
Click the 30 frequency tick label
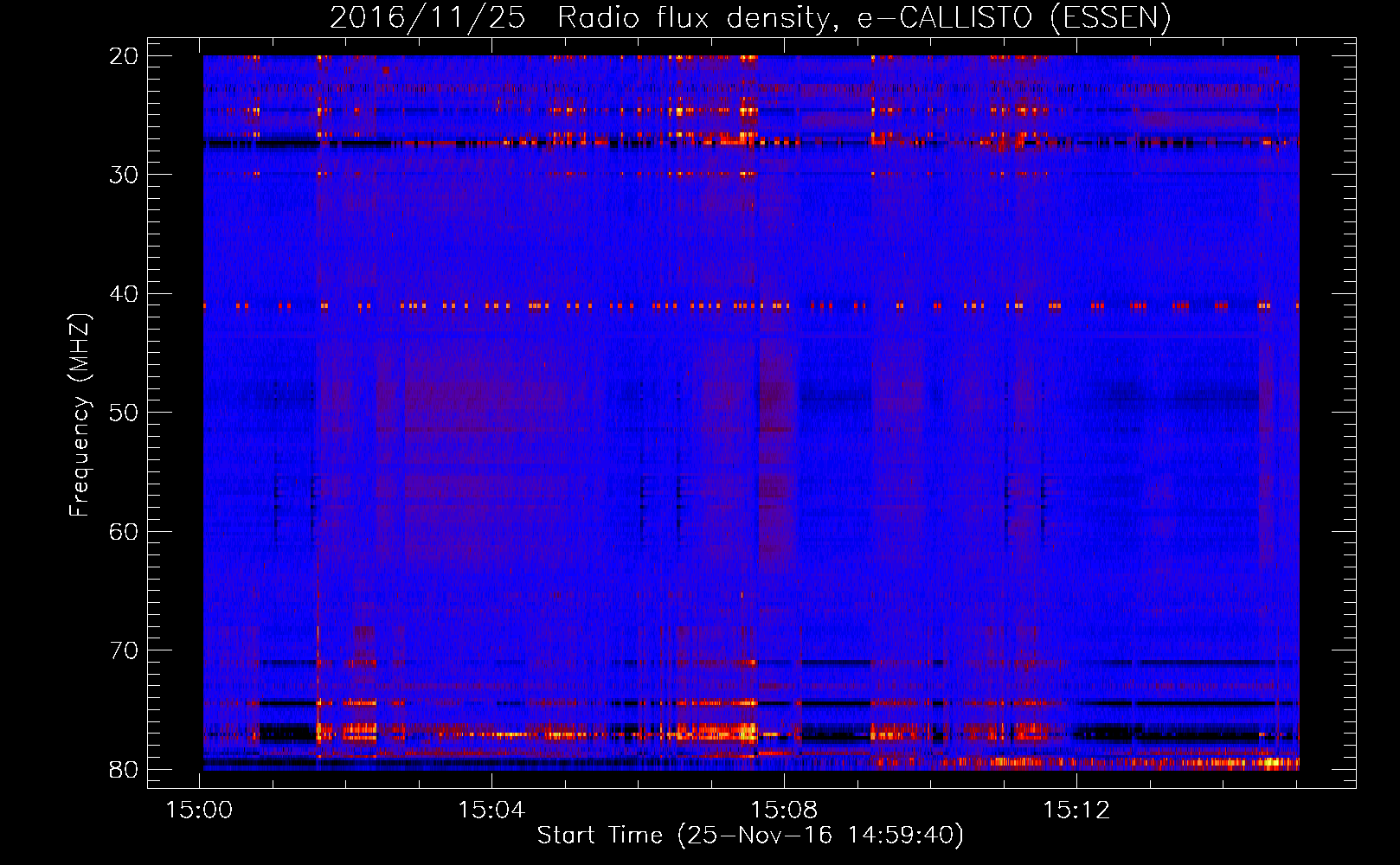tap(124, 175)
